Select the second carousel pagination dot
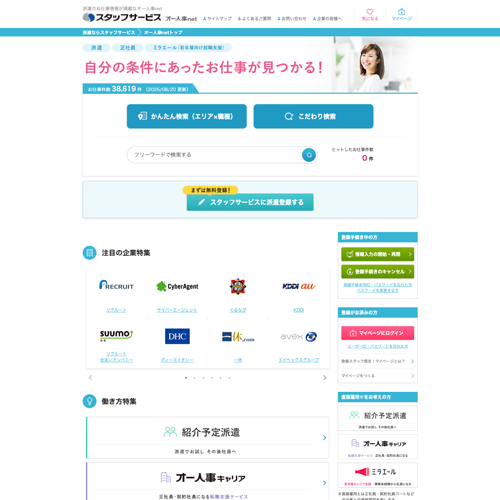Viewport: 500px width, 500px height. 195,378
